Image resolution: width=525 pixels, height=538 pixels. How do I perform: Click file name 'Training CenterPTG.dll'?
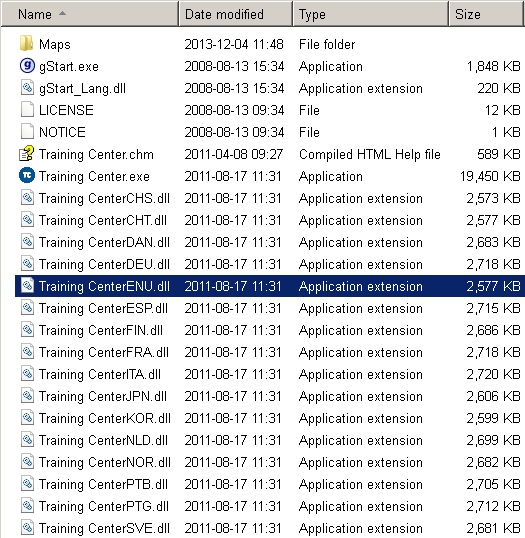pos(104,506)
